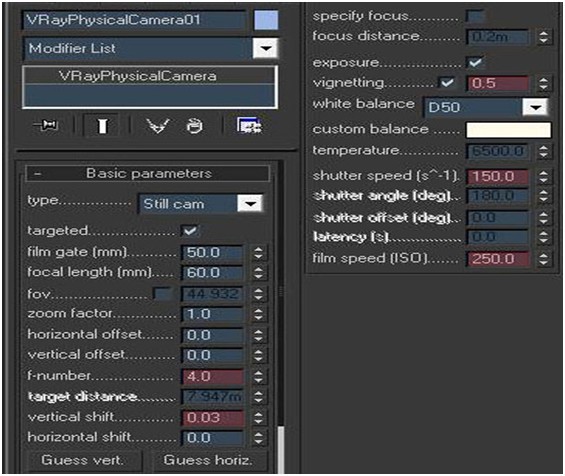565x476 pixels.
Task: Click the vertical shift spinner arrows
Action: coord(258,418)
